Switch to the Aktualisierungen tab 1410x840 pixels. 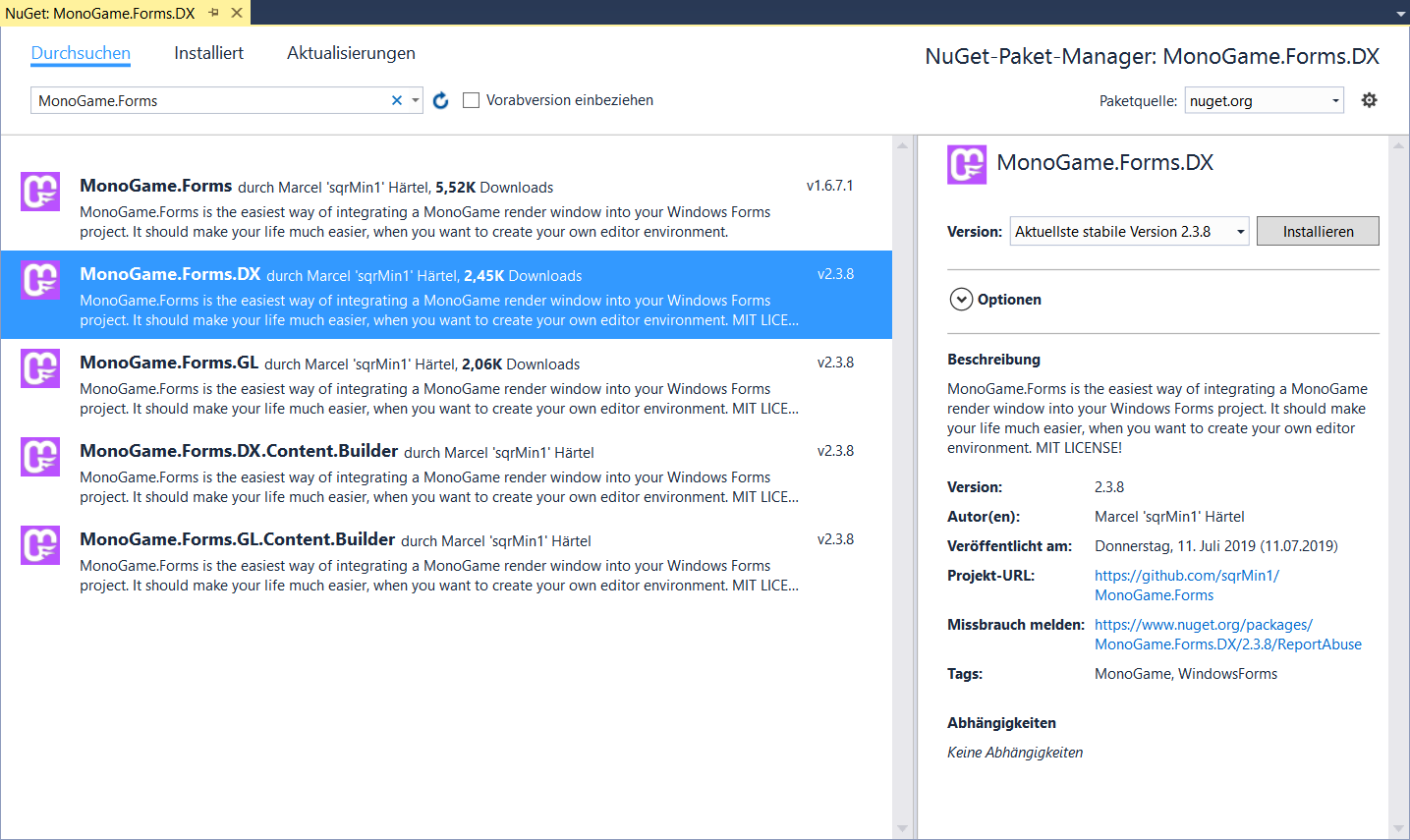click(351, 53)
